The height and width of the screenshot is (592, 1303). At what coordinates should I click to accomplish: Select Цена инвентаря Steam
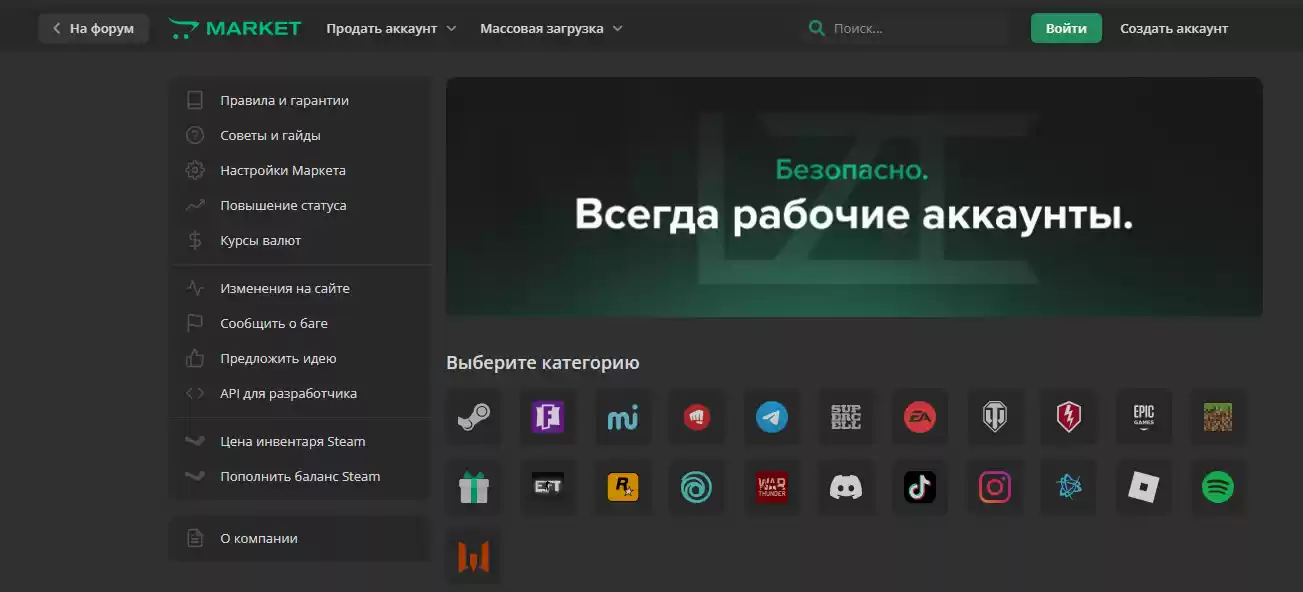point(301,441)
